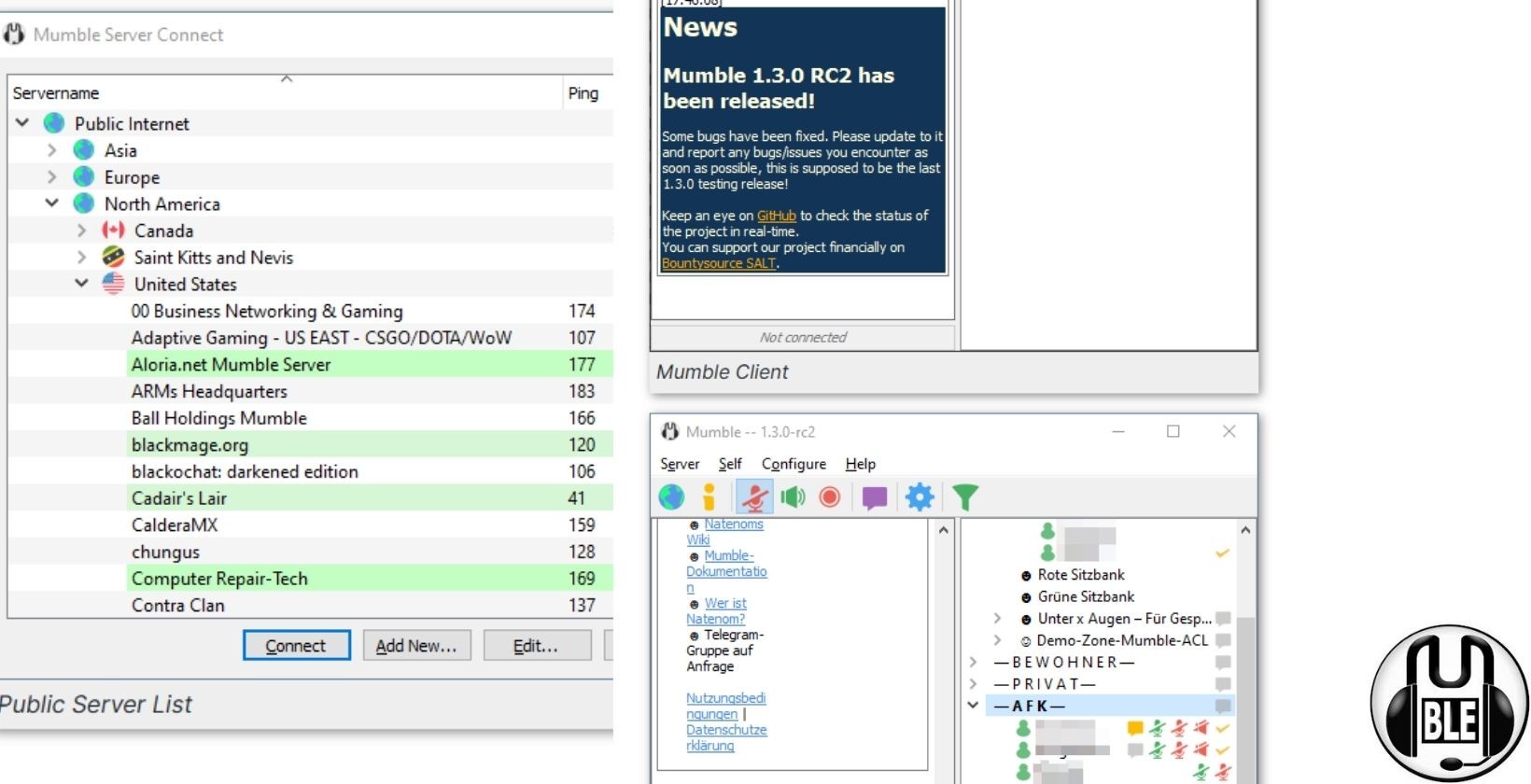Open the GitHub link in the news
This screenshot has width=1531, height=784.
point(776,216)
